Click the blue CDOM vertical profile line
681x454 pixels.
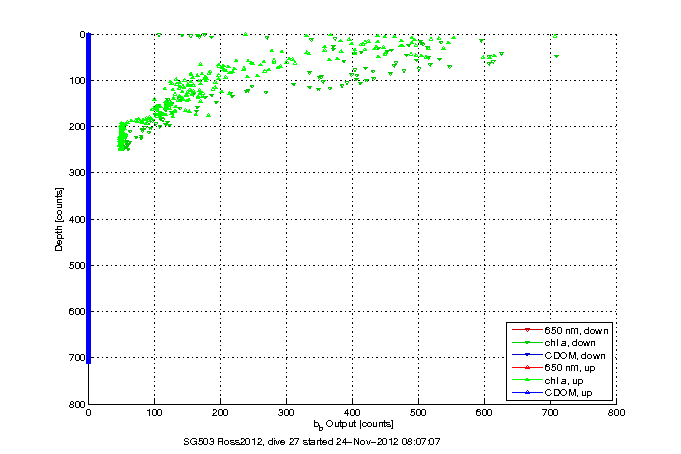[89, 198]
